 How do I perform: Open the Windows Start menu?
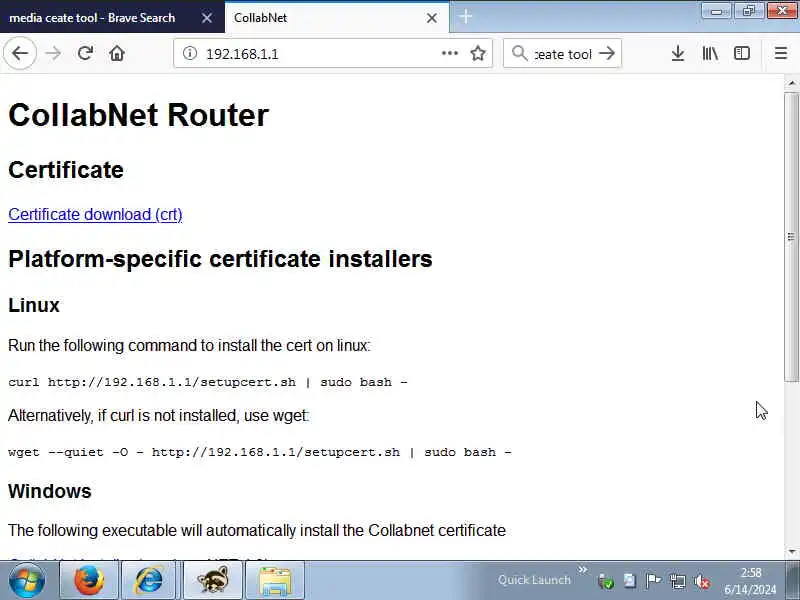[x=27, y=581]
